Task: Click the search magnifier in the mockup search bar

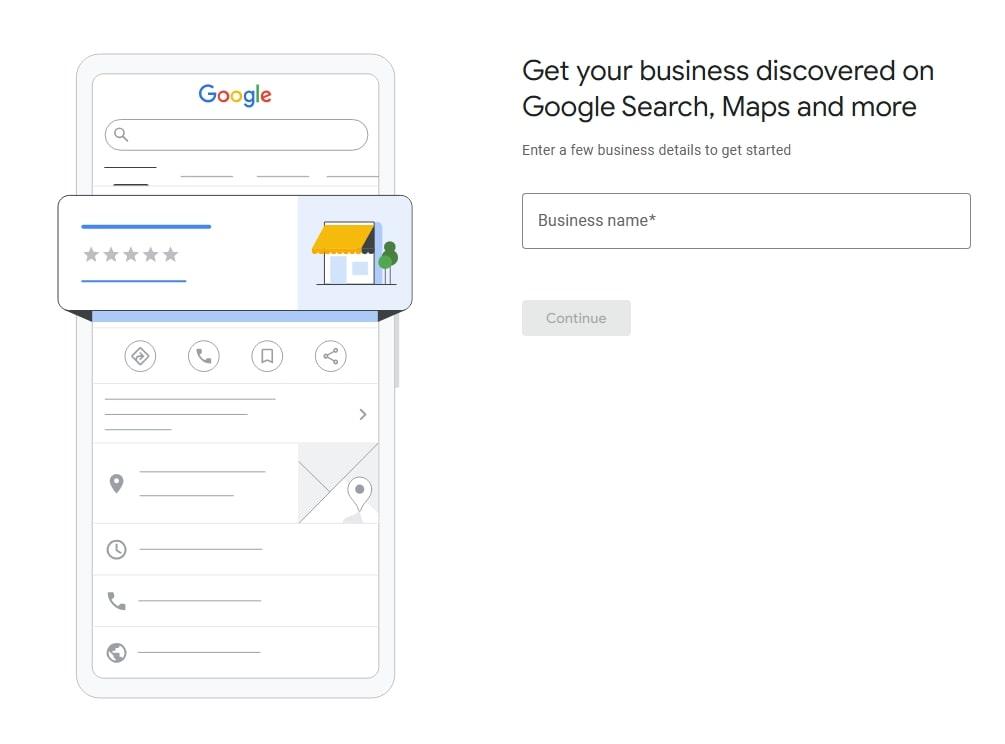Action: click(x=121, y=134)
